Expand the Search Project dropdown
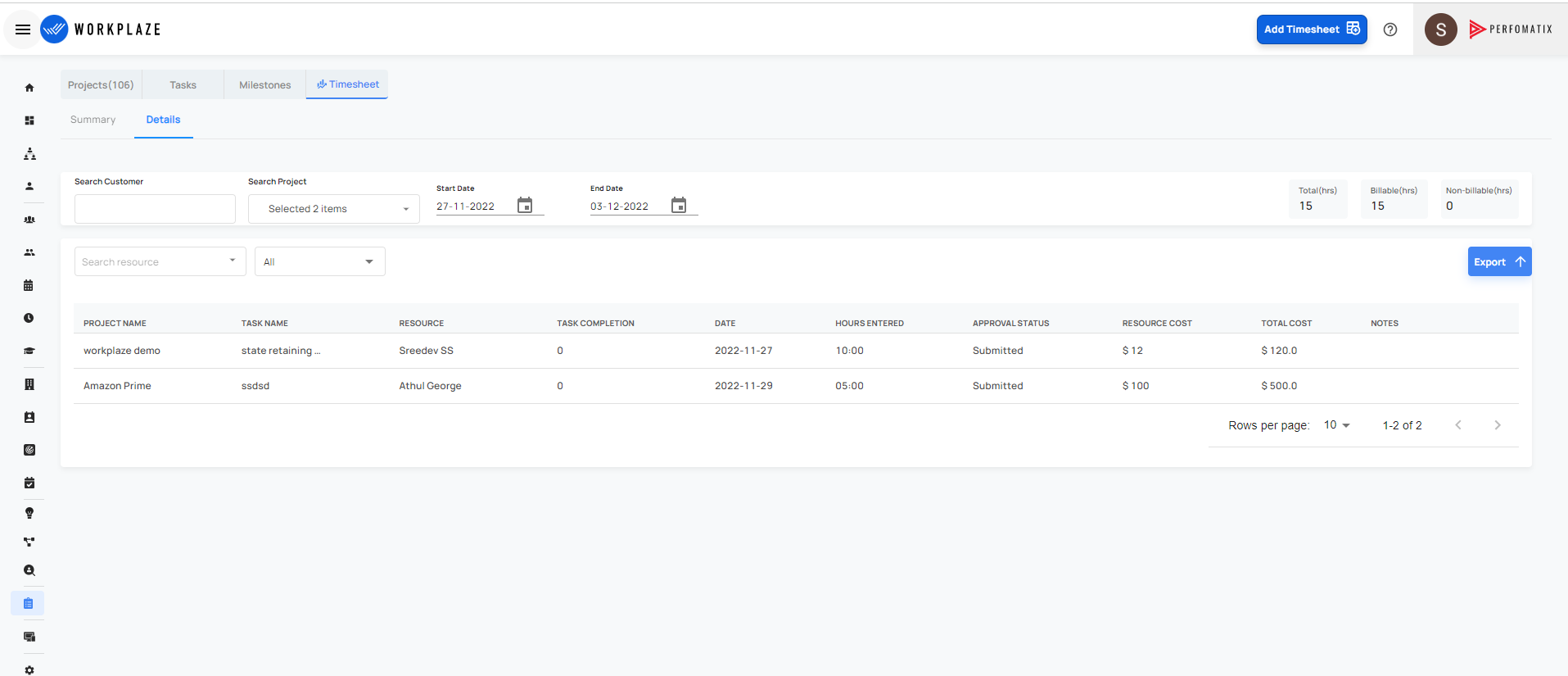The height and width of the screenshot is (676, 1568). point(334,209)
